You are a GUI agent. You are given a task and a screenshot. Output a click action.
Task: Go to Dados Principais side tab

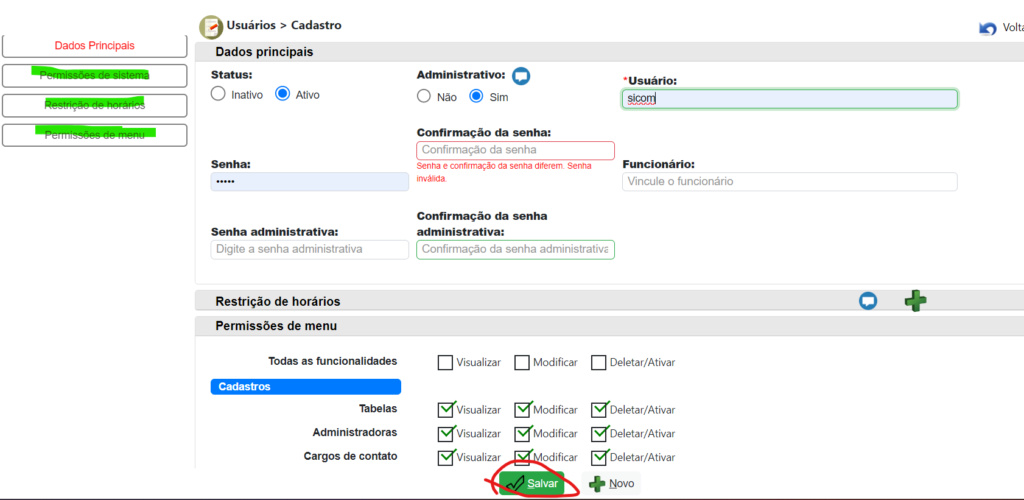(x=94, y=46)
